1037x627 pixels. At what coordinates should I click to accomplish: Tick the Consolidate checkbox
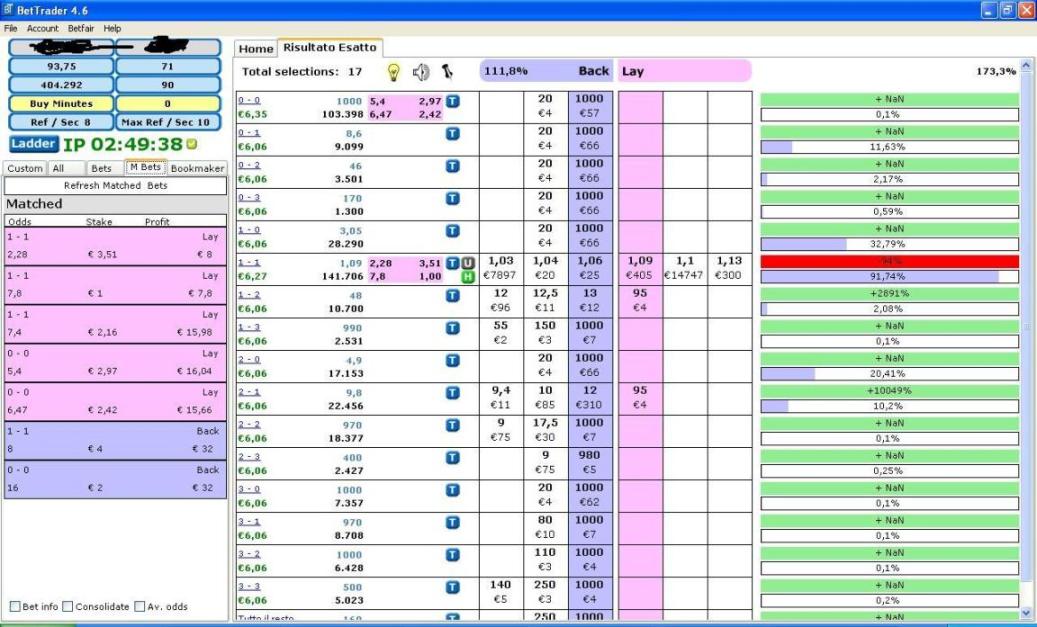click(68, 606)
